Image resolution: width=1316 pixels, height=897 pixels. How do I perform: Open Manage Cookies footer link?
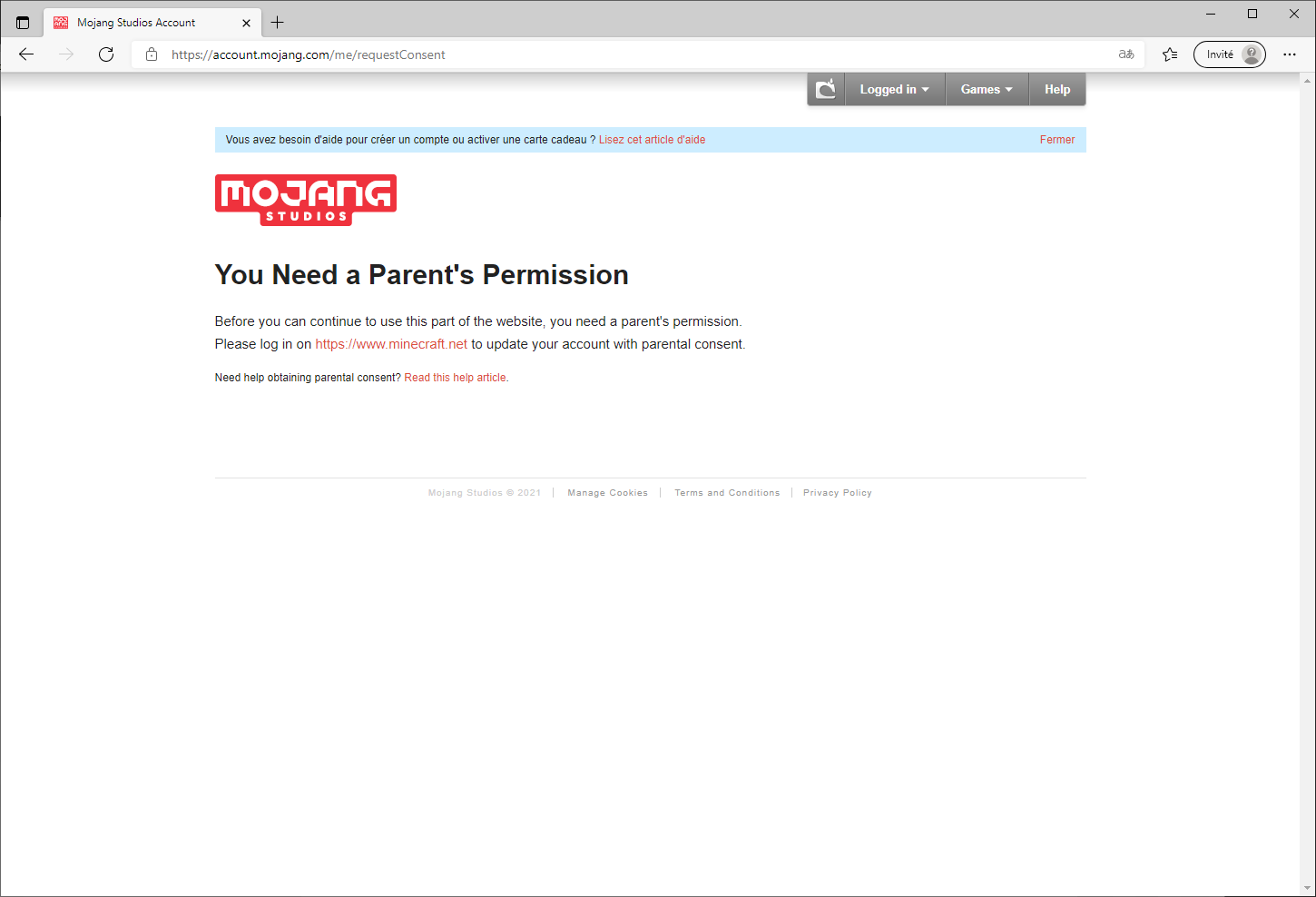[608, 493]
